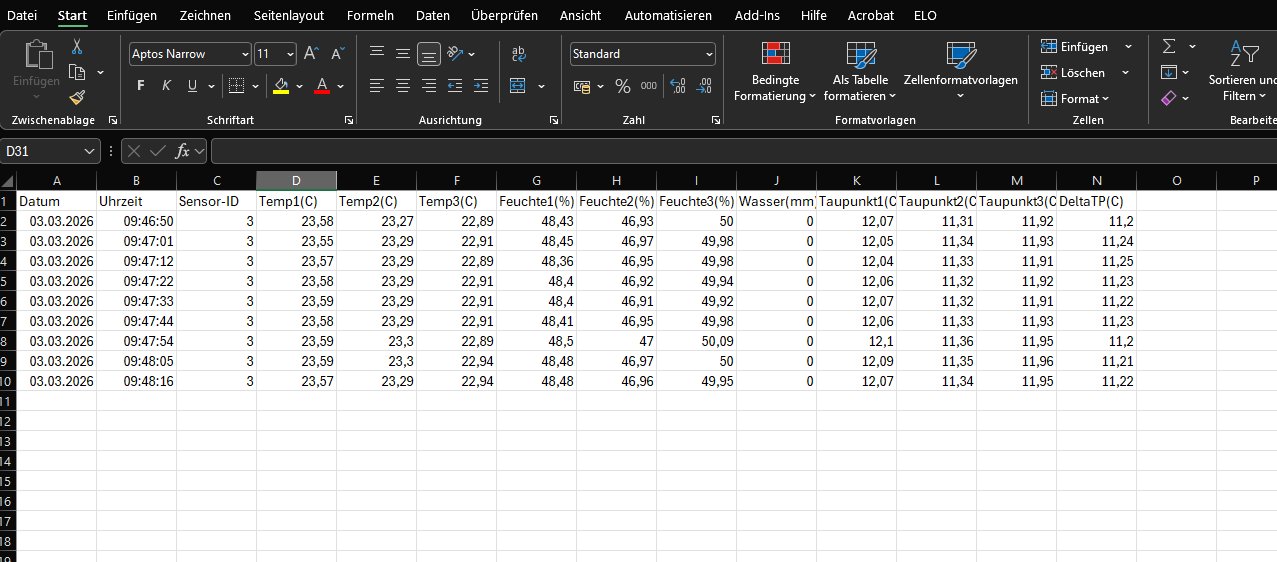Click into the formula bar field
The image size is (1277, 562).
[744, 151]
